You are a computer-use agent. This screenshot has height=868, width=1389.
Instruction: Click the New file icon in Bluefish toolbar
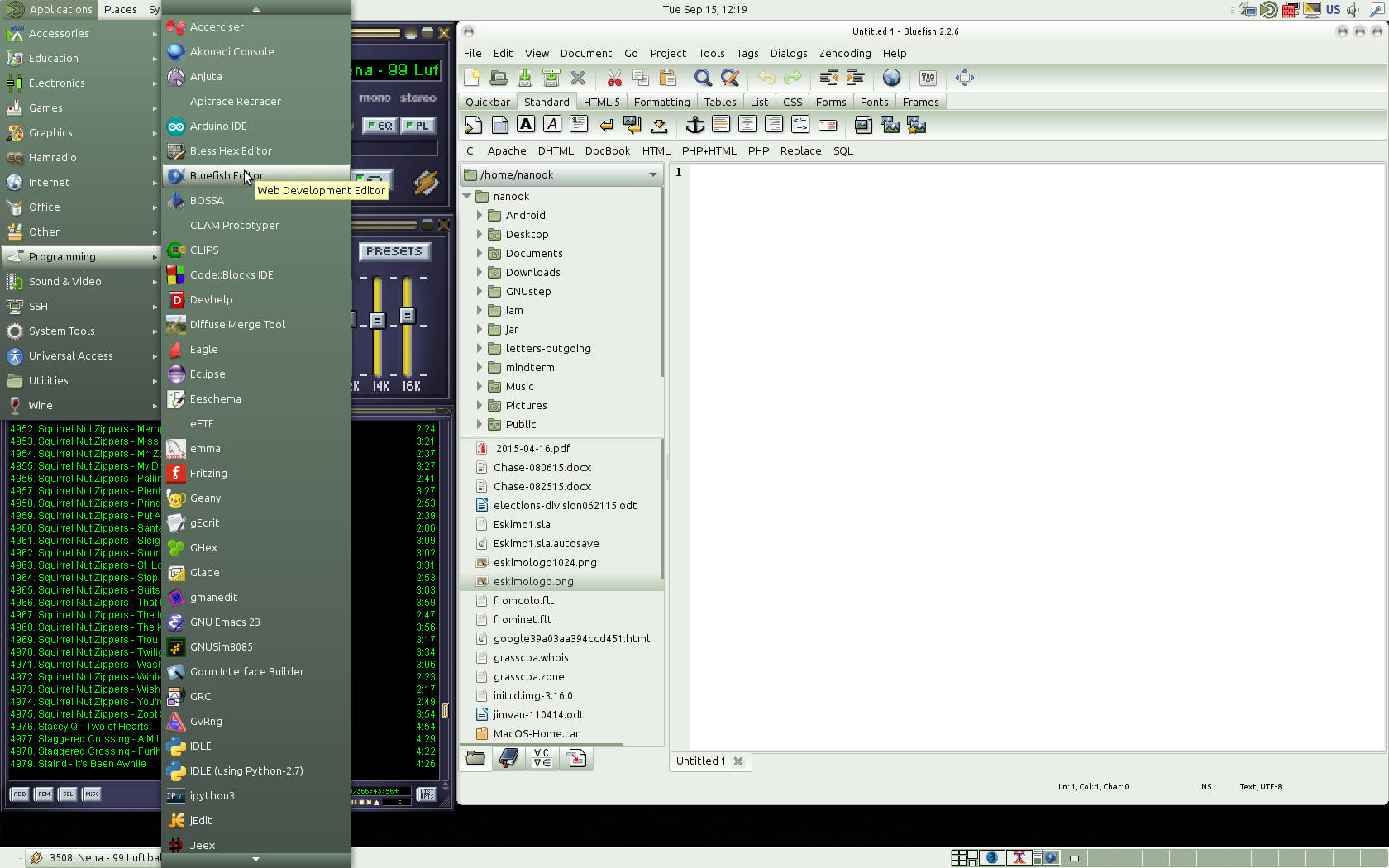472,78
